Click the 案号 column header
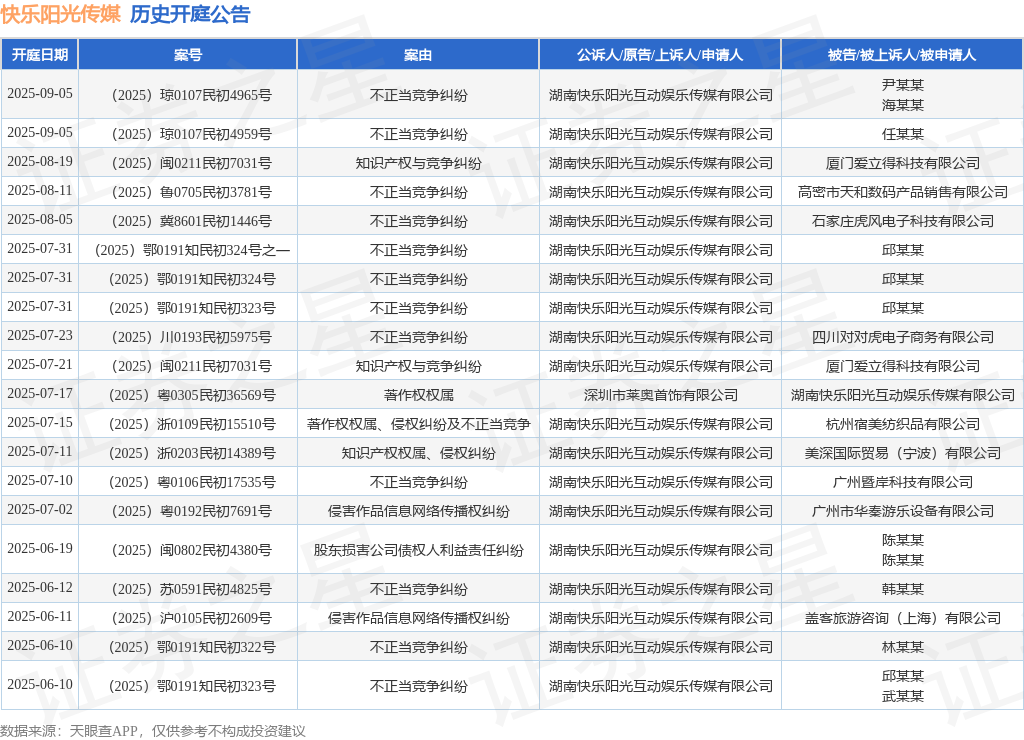Viewport: 1024px width, 740px height. pyautogui.click(x=187, y=55)
